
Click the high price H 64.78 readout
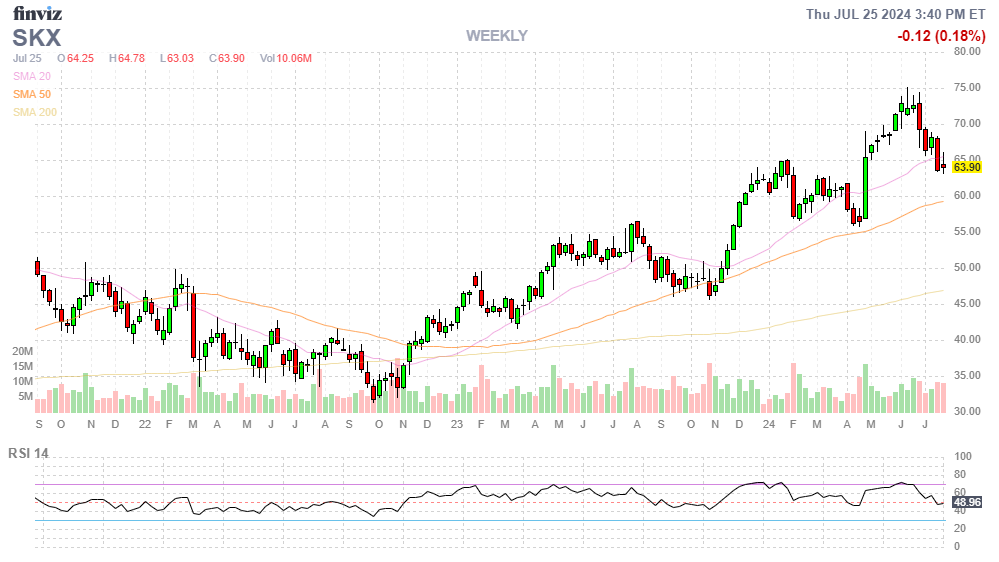[126, 58]
